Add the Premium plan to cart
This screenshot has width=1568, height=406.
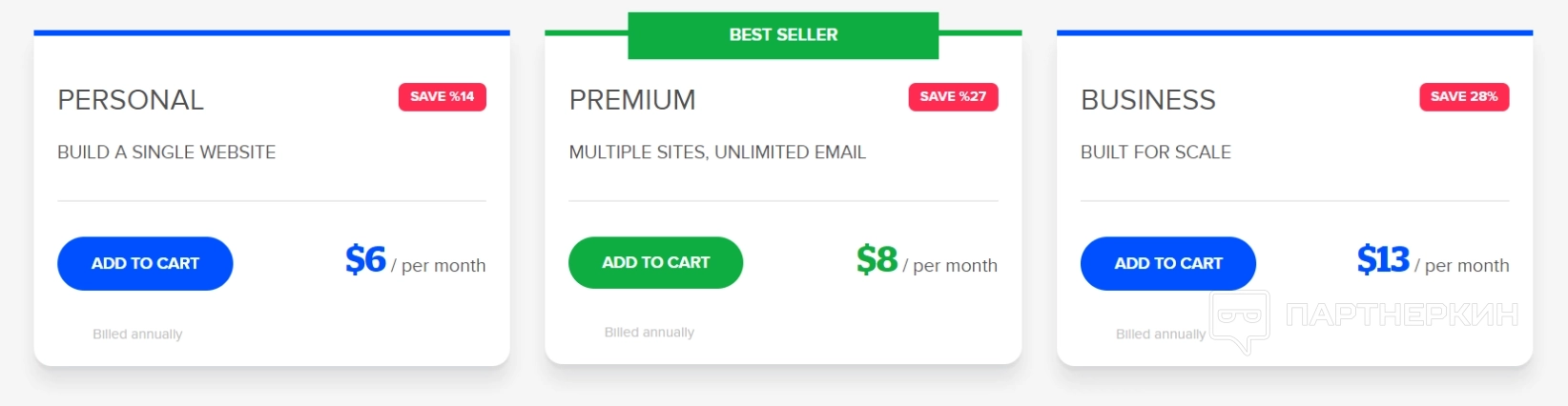point(655,263)
